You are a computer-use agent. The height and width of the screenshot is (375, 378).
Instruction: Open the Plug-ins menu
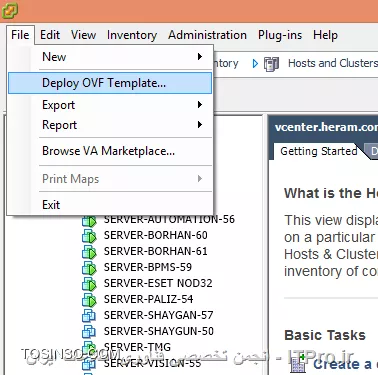(x=280, y=35)
